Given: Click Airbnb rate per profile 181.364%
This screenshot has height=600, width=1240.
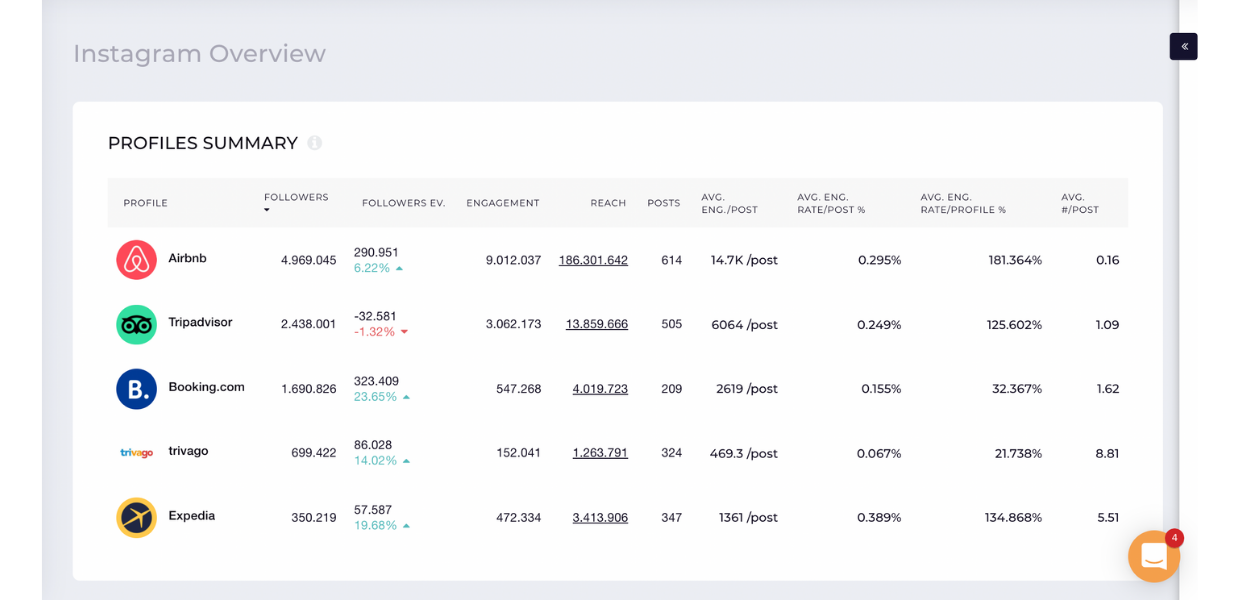Looking at the screenshot, I should (1015, 260).
